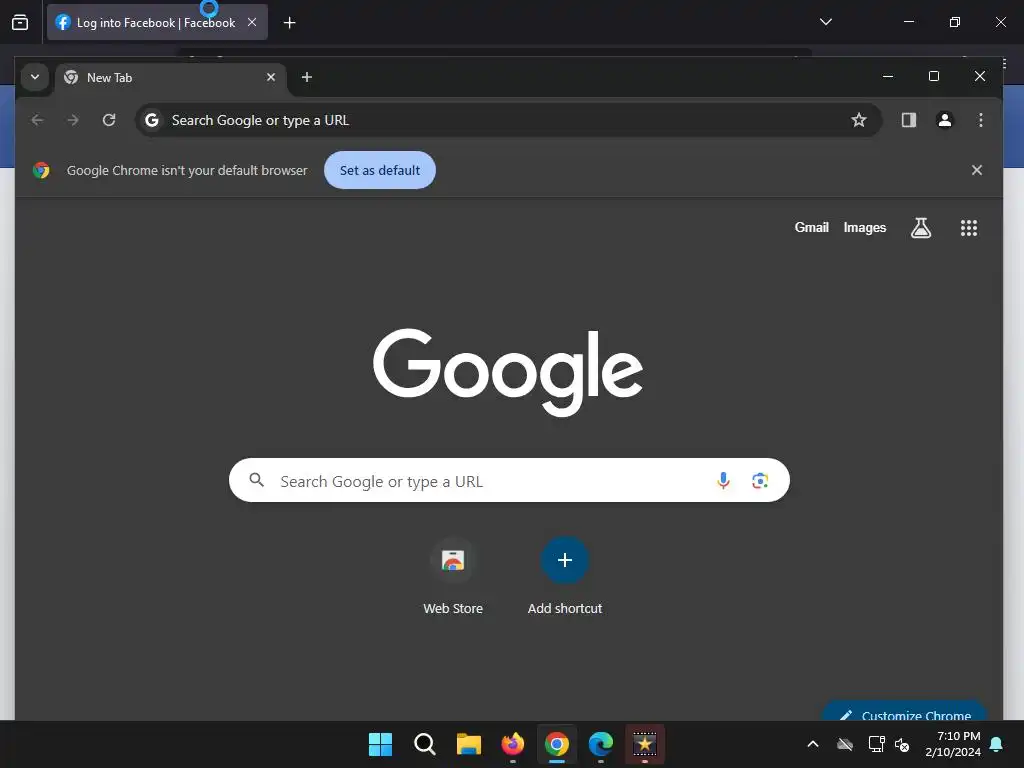Open Search Labs flask icon
The height and width of the screenshot is (768, 1024).
point(921,228)
